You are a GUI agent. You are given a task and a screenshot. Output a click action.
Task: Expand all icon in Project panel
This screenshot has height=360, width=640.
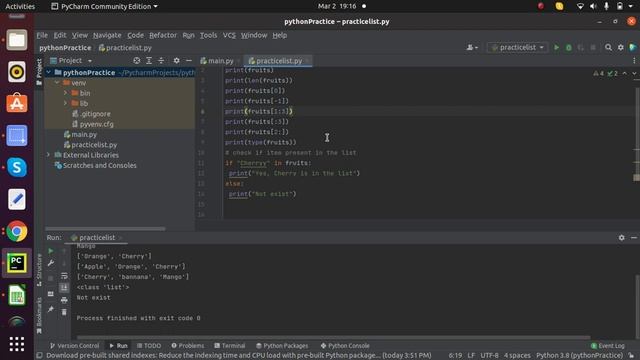tap(149, 61)
